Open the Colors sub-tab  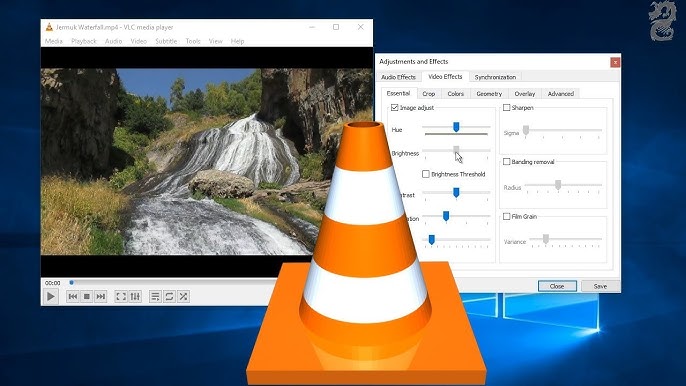455,94
